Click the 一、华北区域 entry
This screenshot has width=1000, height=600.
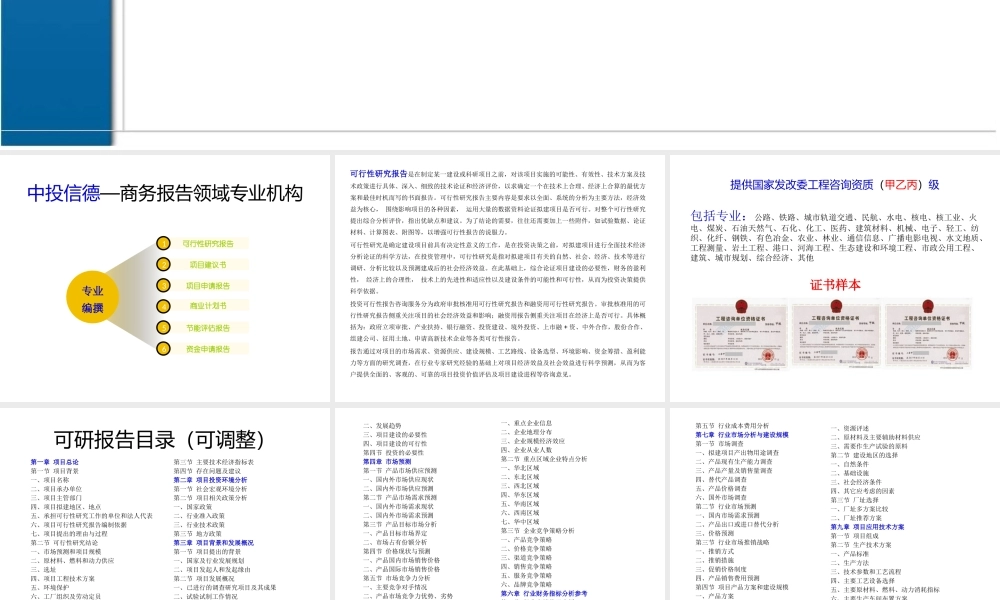tap(520, 467)
